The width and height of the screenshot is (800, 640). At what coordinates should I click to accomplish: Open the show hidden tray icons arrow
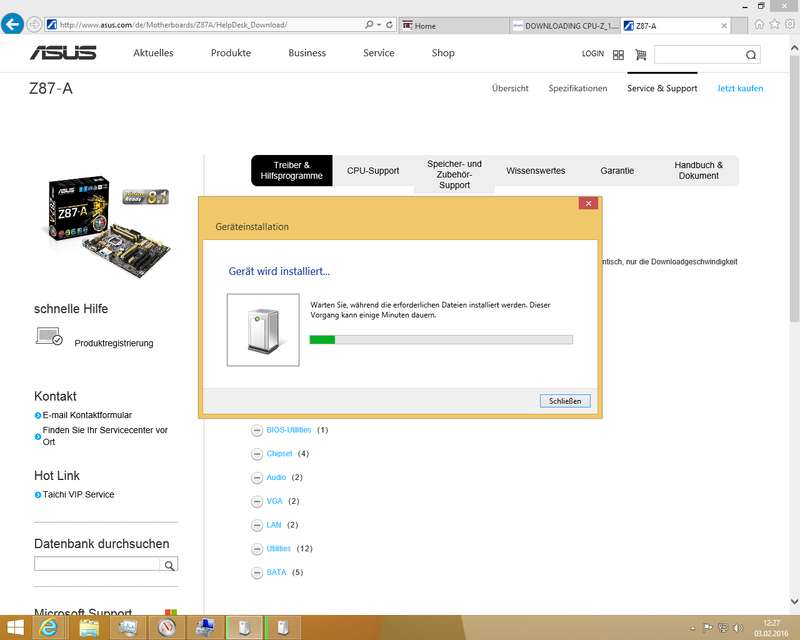[x=692, y=628]
